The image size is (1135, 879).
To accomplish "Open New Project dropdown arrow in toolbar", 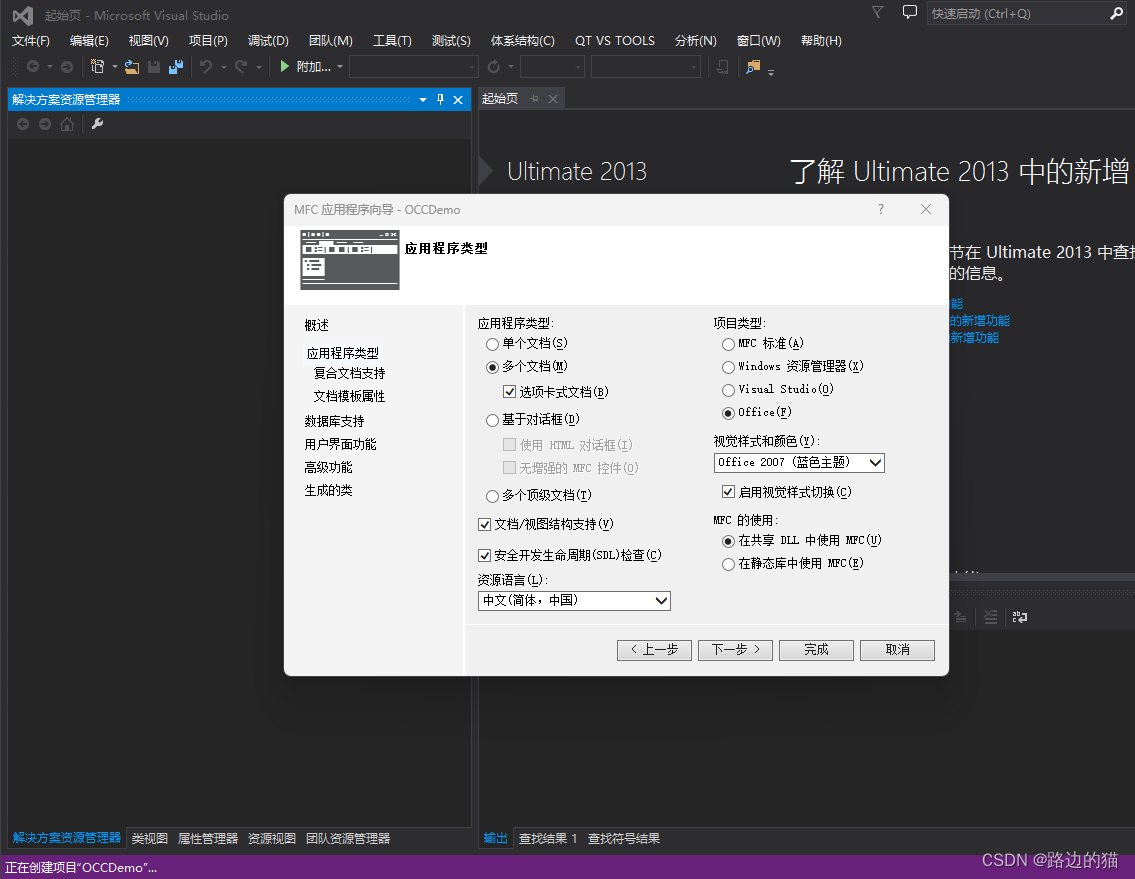I will pos(114,67).
